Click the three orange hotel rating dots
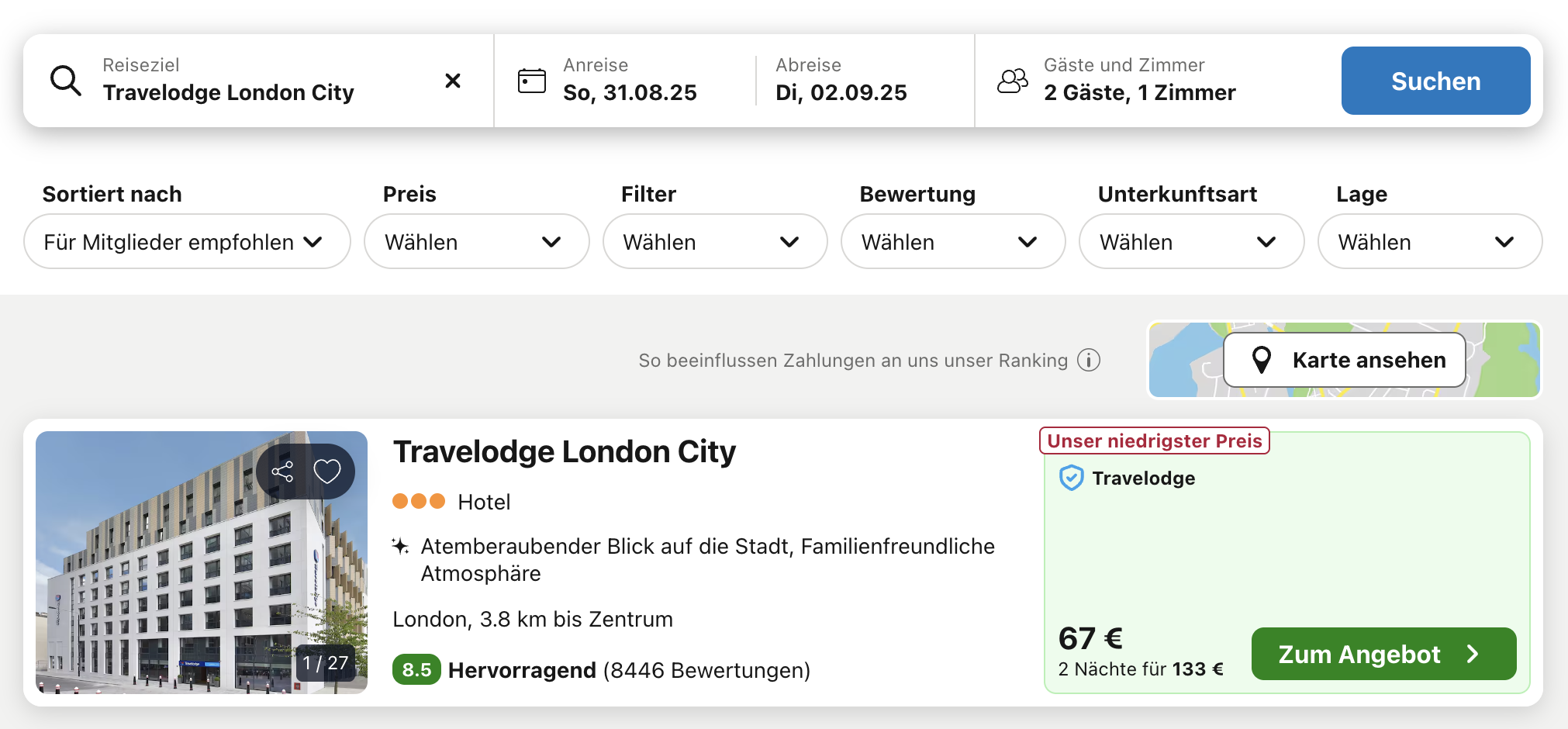The image size is (1568, 729). 419,501
